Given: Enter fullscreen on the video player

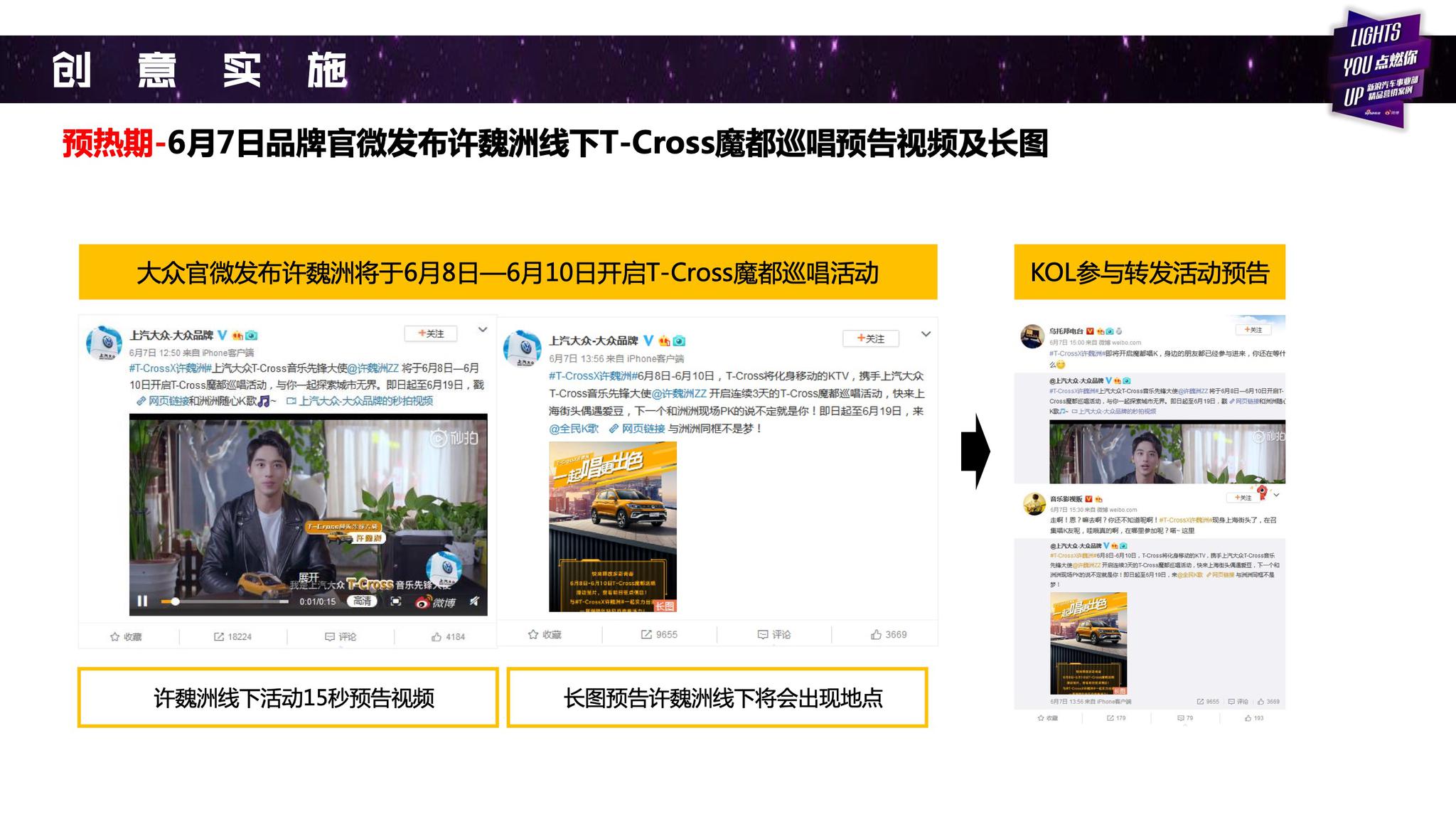Looking at the screenshot, I should tap(396, 601).
